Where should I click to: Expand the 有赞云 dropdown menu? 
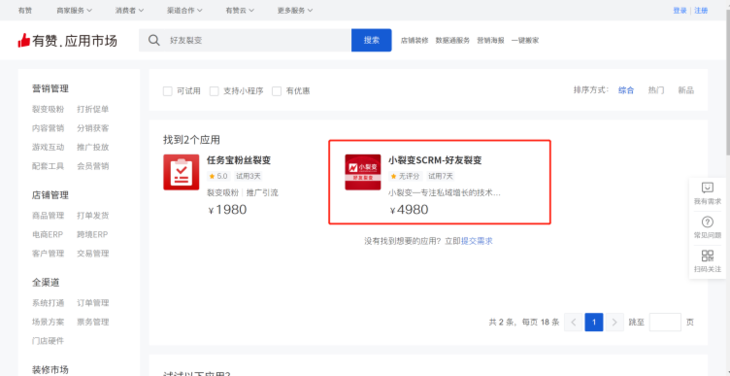pyautogui.click(x=239, y=10)
